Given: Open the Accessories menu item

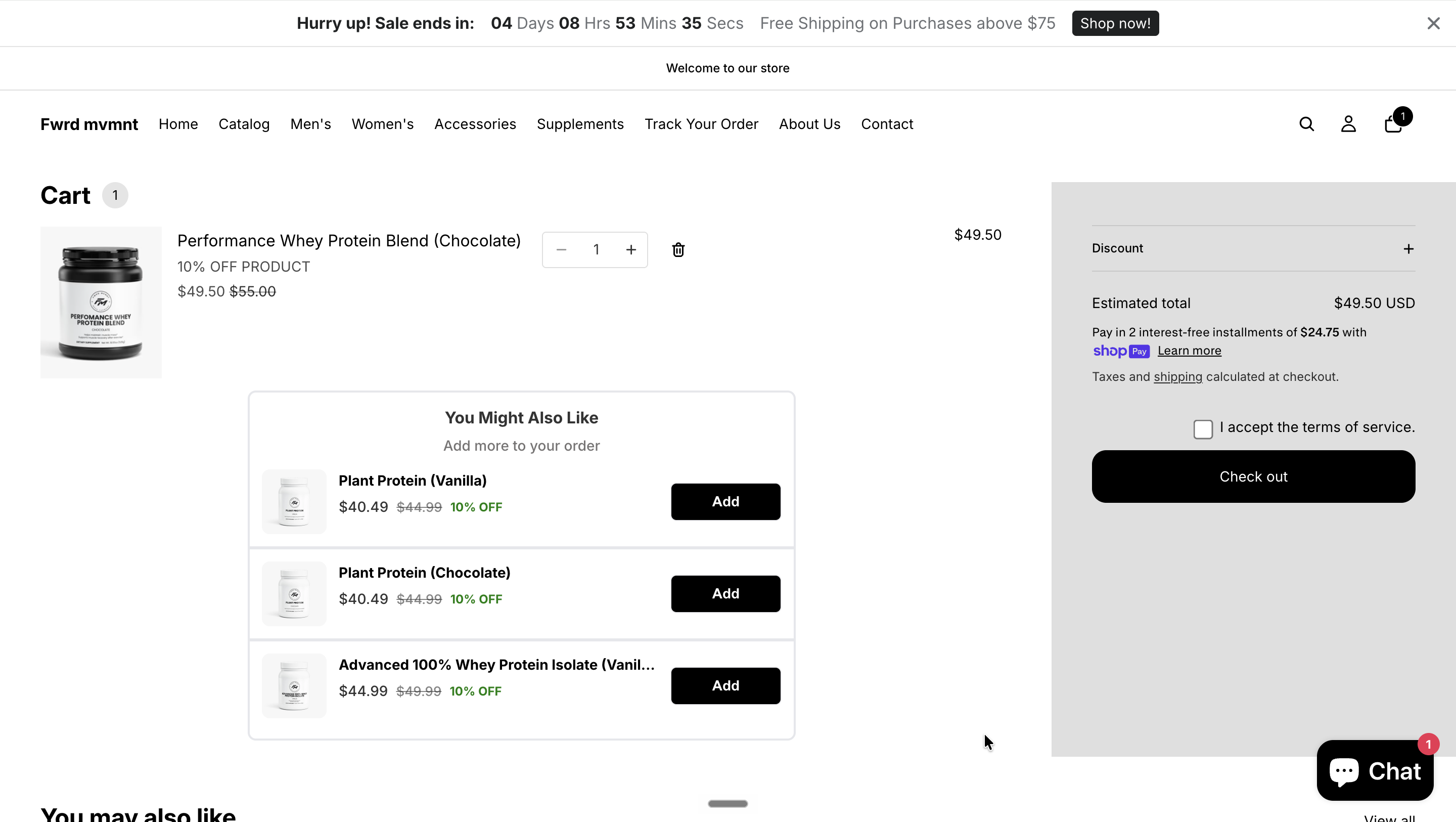Looking at the screenshot, I should (x=475, y=124).
